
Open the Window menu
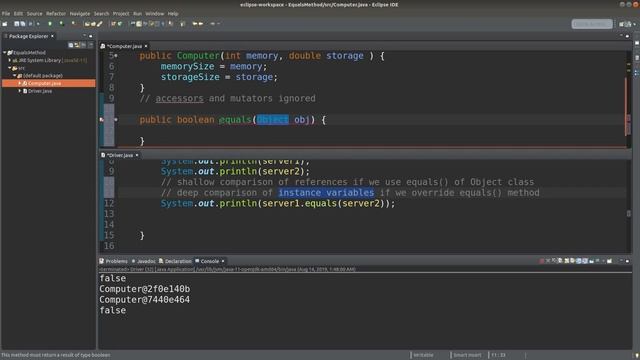pyautogui.click(x=155, y=13)
